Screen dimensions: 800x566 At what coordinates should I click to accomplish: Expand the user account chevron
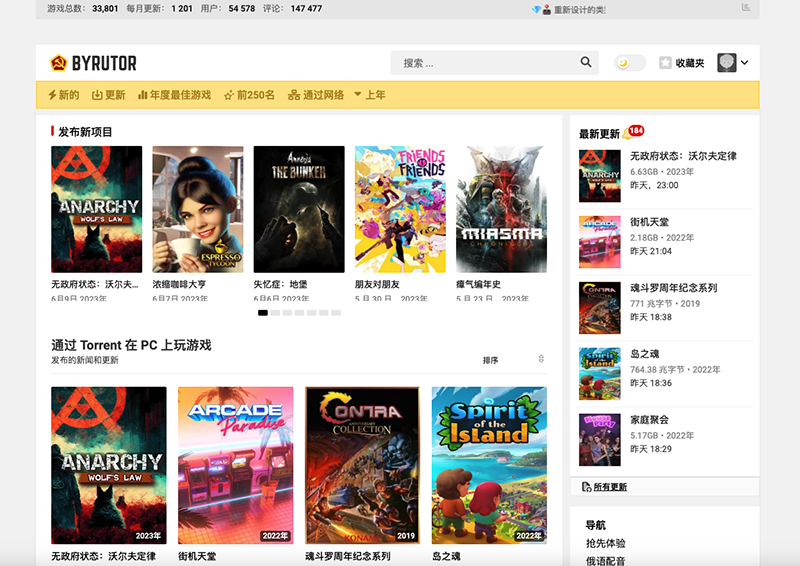pos(745,63)
